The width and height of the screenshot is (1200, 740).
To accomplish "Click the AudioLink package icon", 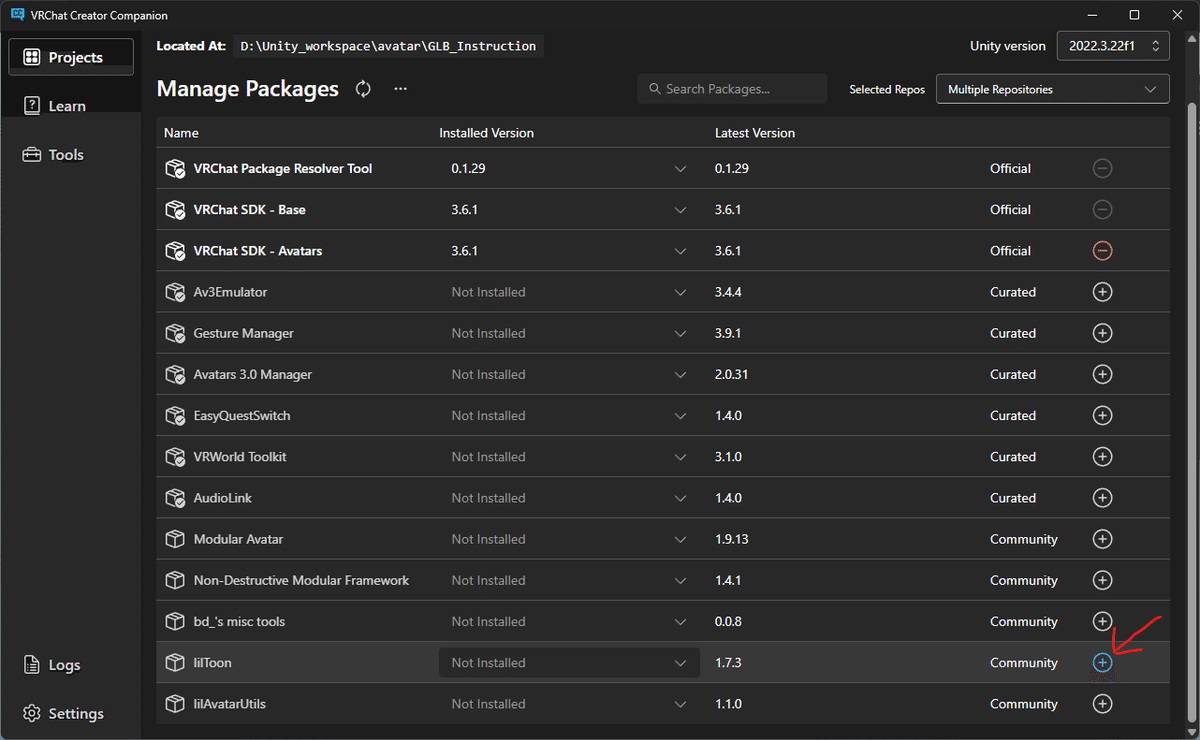I will (x=175, y=498).
